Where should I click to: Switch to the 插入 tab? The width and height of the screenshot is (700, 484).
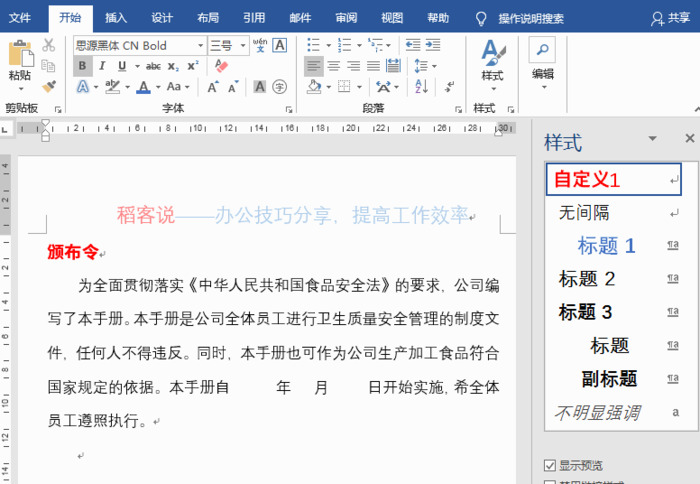click(x=116, y=18)
